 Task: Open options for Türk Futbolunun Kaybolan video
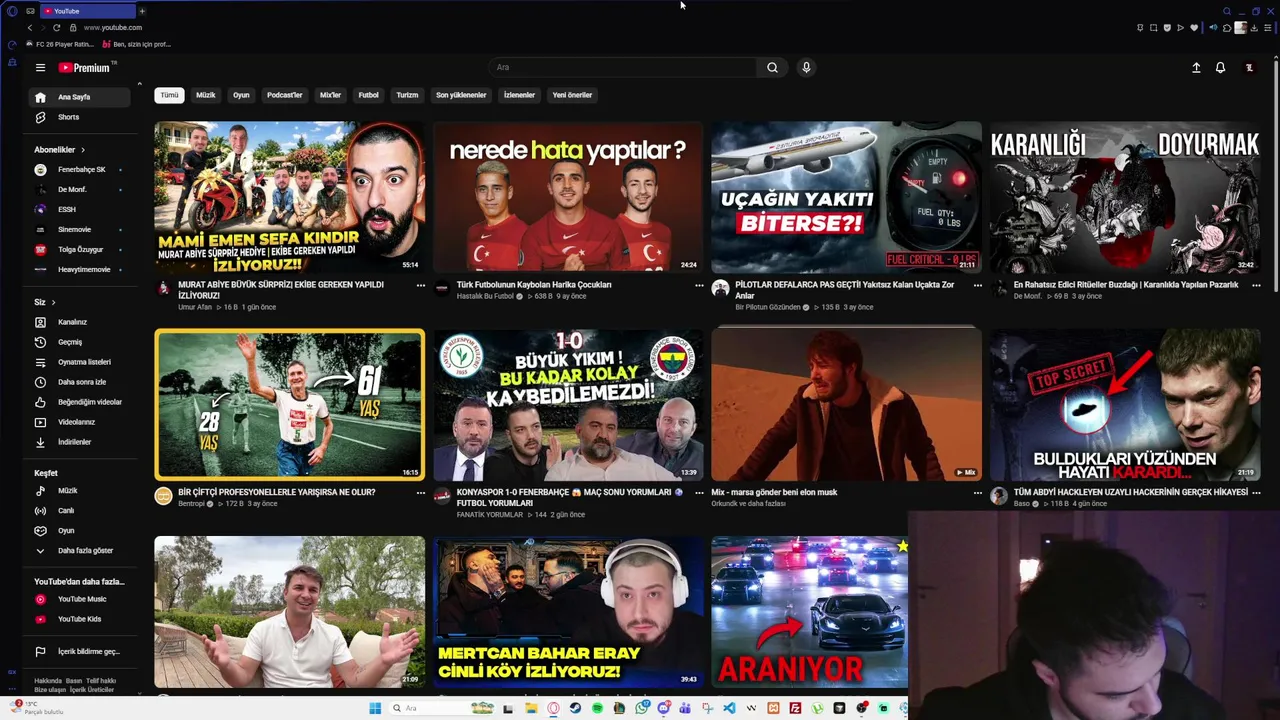(x=699, y=285)
